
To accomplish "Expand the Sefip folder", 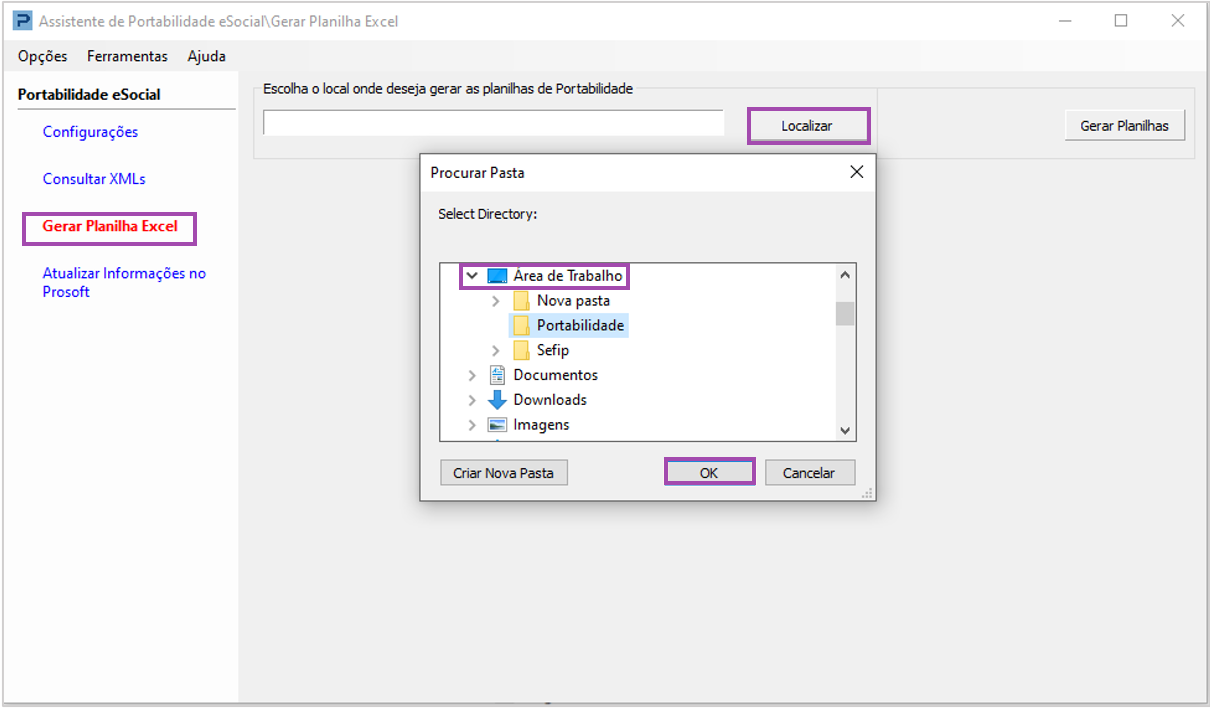I will point(495,350).
